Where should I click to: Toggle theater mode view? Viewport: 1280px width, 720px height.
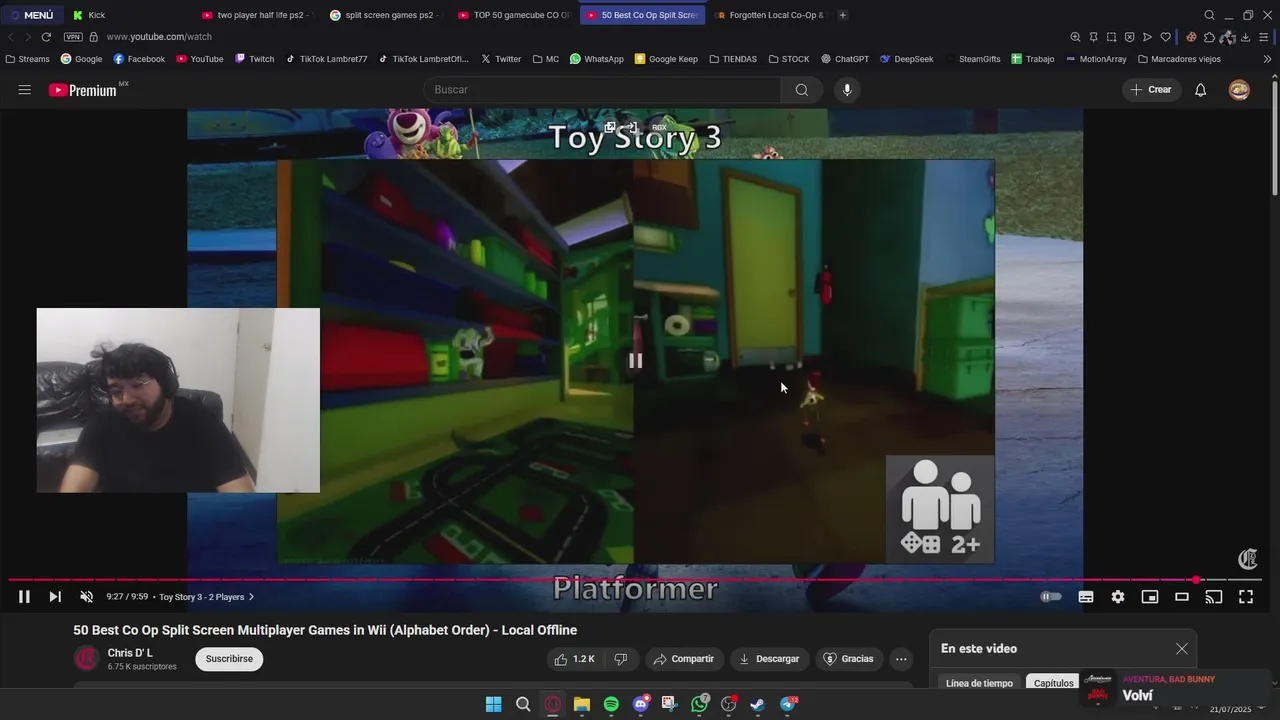(x=1182, y=597)
